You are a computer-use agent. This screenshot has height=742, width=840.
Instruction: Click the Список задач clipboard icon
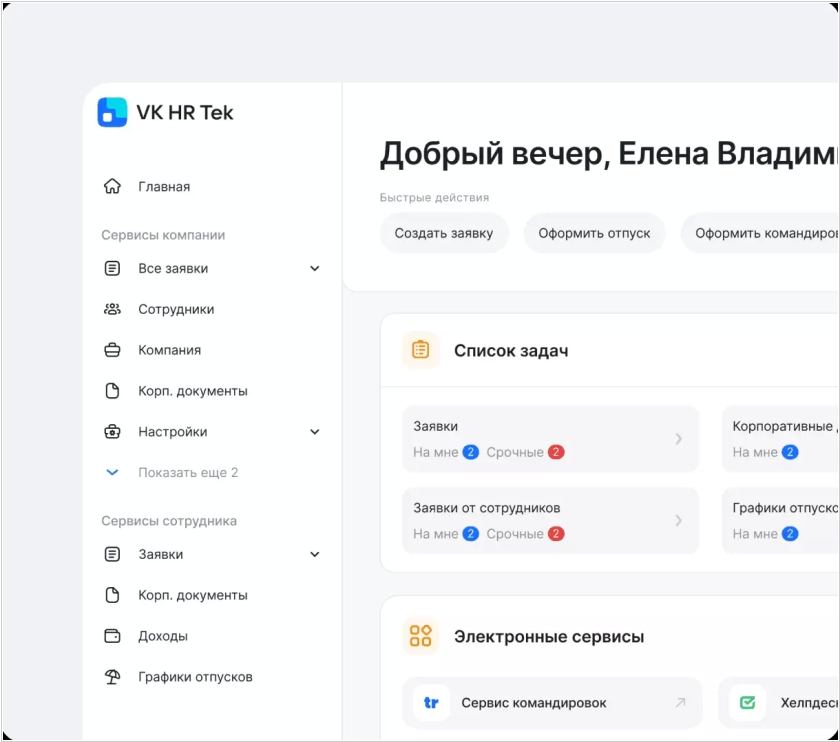point(421,351)
